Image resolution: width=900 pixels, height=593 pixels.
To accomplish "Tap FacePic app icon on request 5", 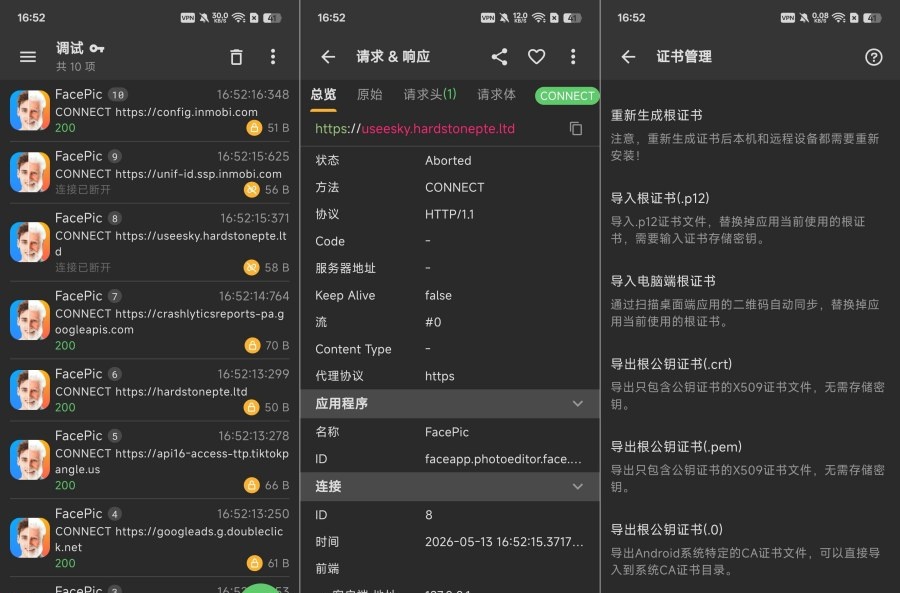I will (x=30, y=460).
